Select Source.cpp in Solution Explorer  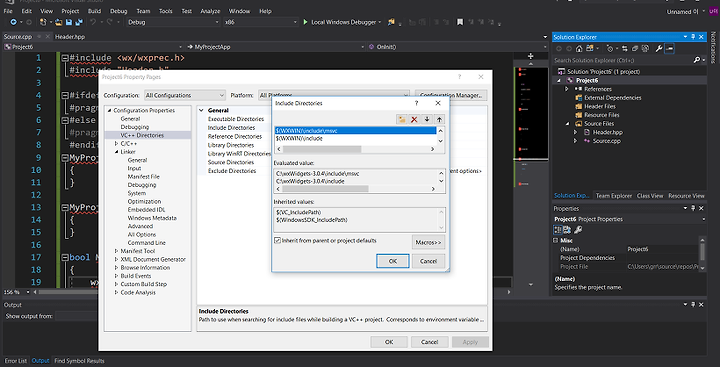click(606, 141)
